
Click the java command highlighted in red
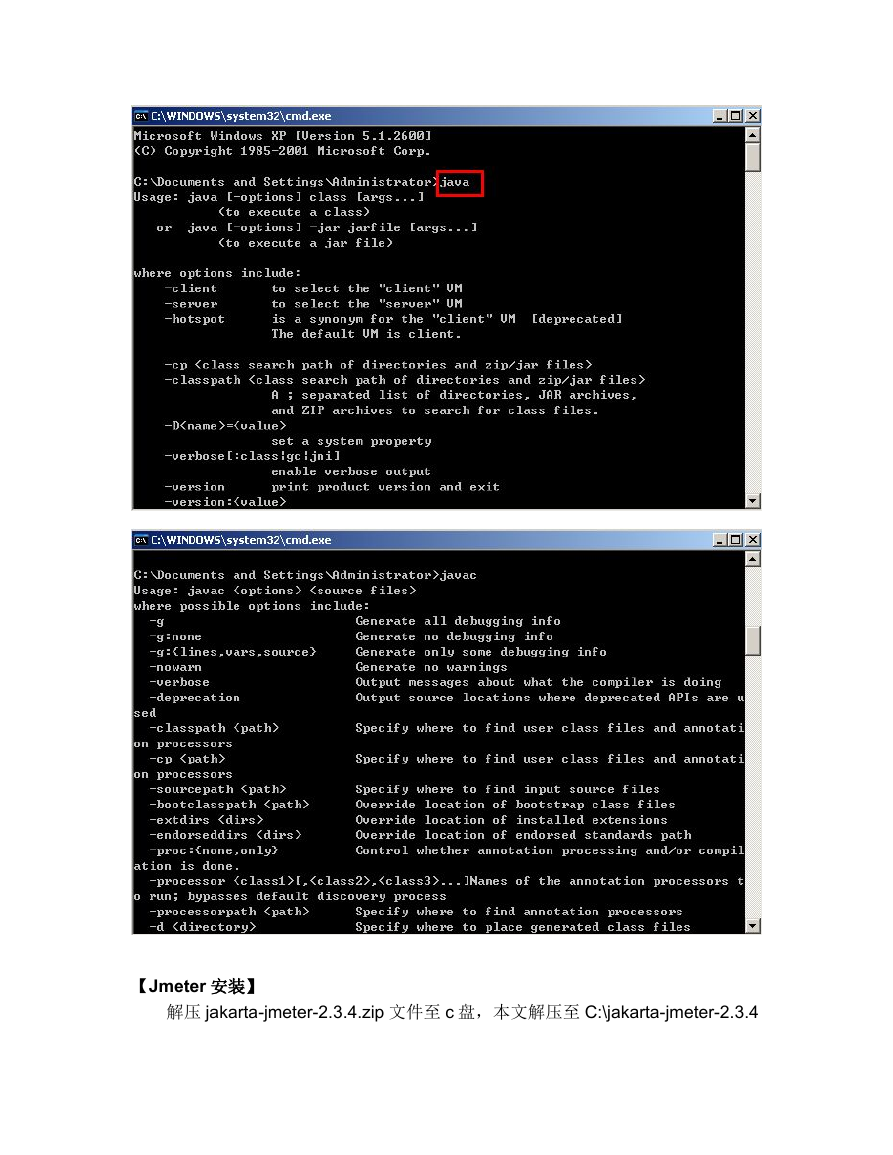pos(455,182)
